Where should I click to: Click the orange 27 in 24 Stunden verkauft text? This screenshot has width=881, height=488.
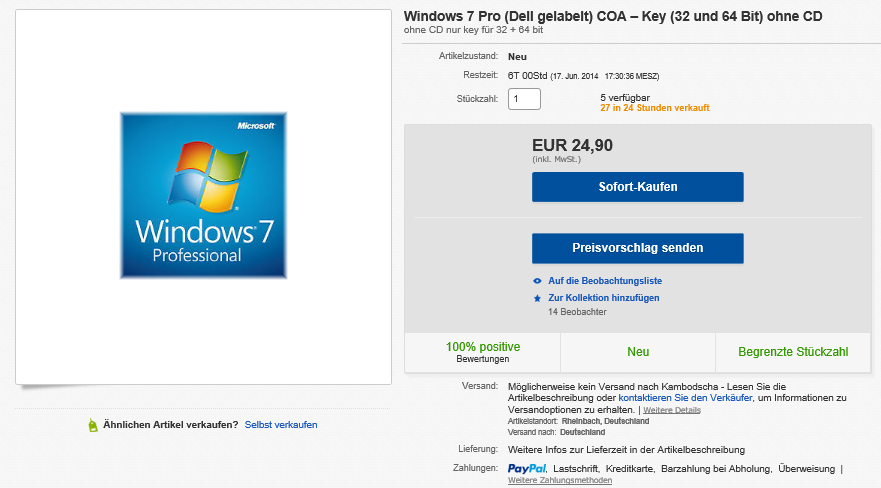[655, 108]
